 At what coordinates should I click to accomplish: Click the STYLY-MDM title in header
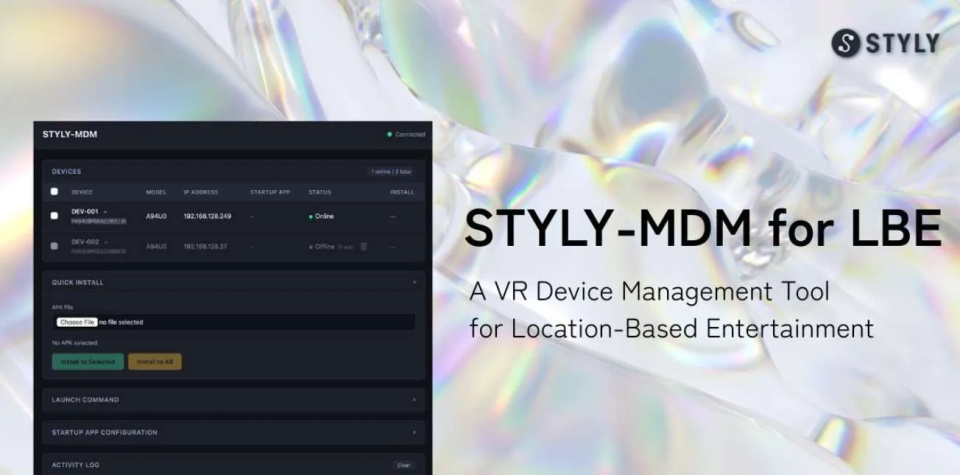coord(70,135)
